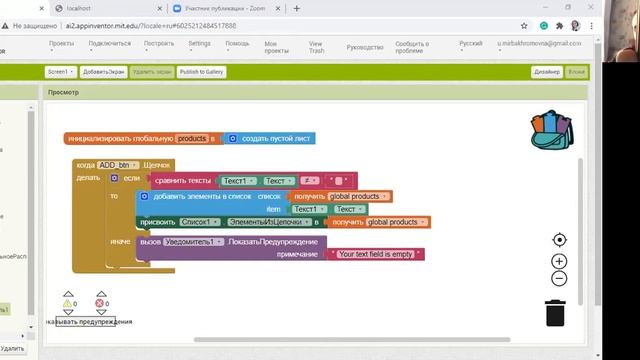Open ЭлементыИзЦепочки property dropdown
The image size is (640, 360).
269,222
